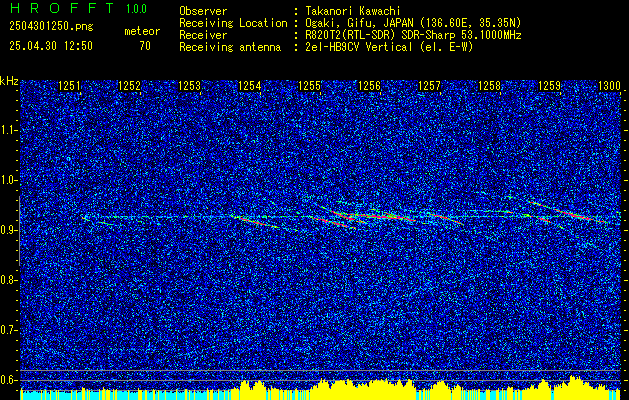Select the version number 1.0.0
Screen dimensions: 629x400
(136, 9)
